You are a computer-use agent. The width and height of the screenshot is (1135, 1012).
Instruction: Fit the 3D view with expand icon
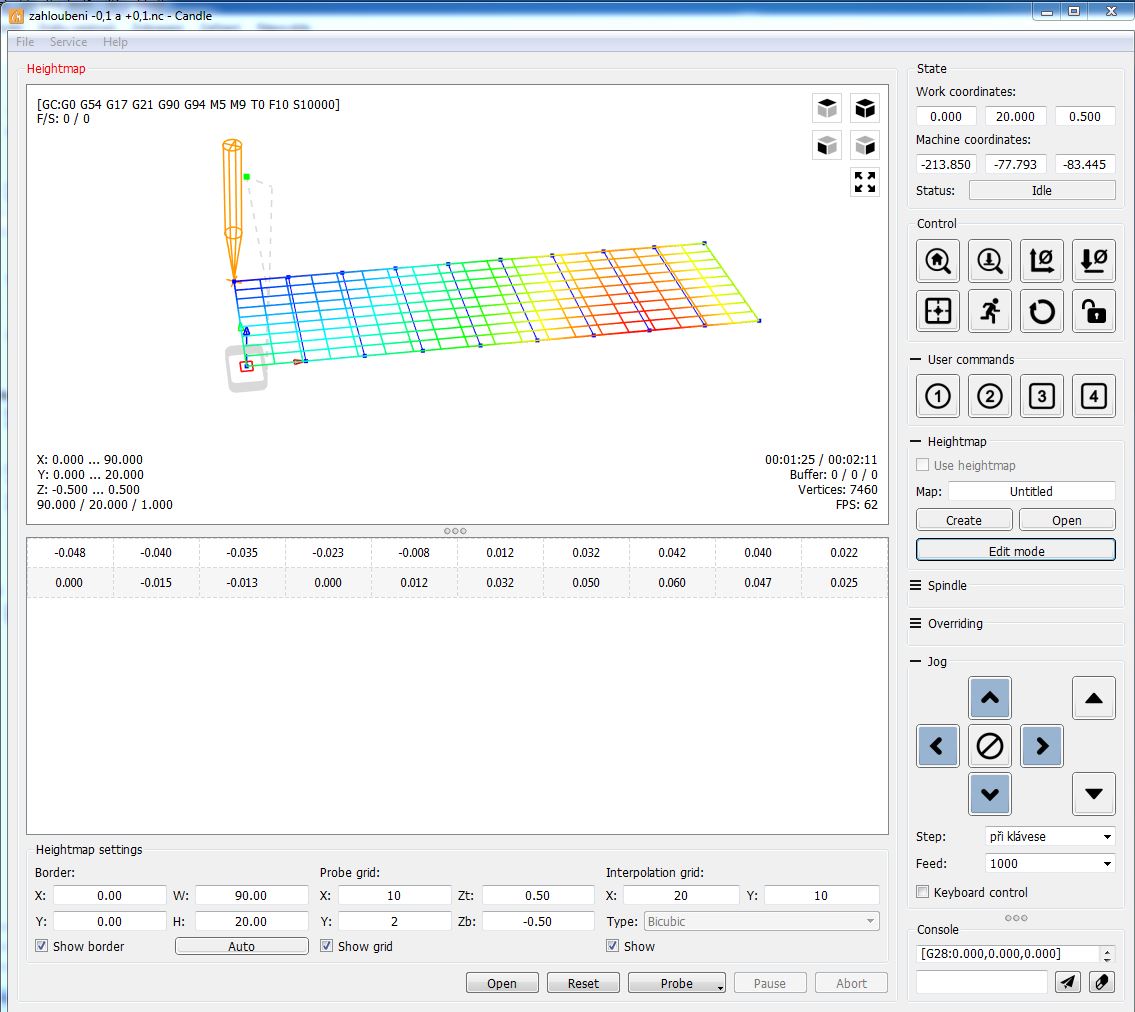click(x=865, y=182)
